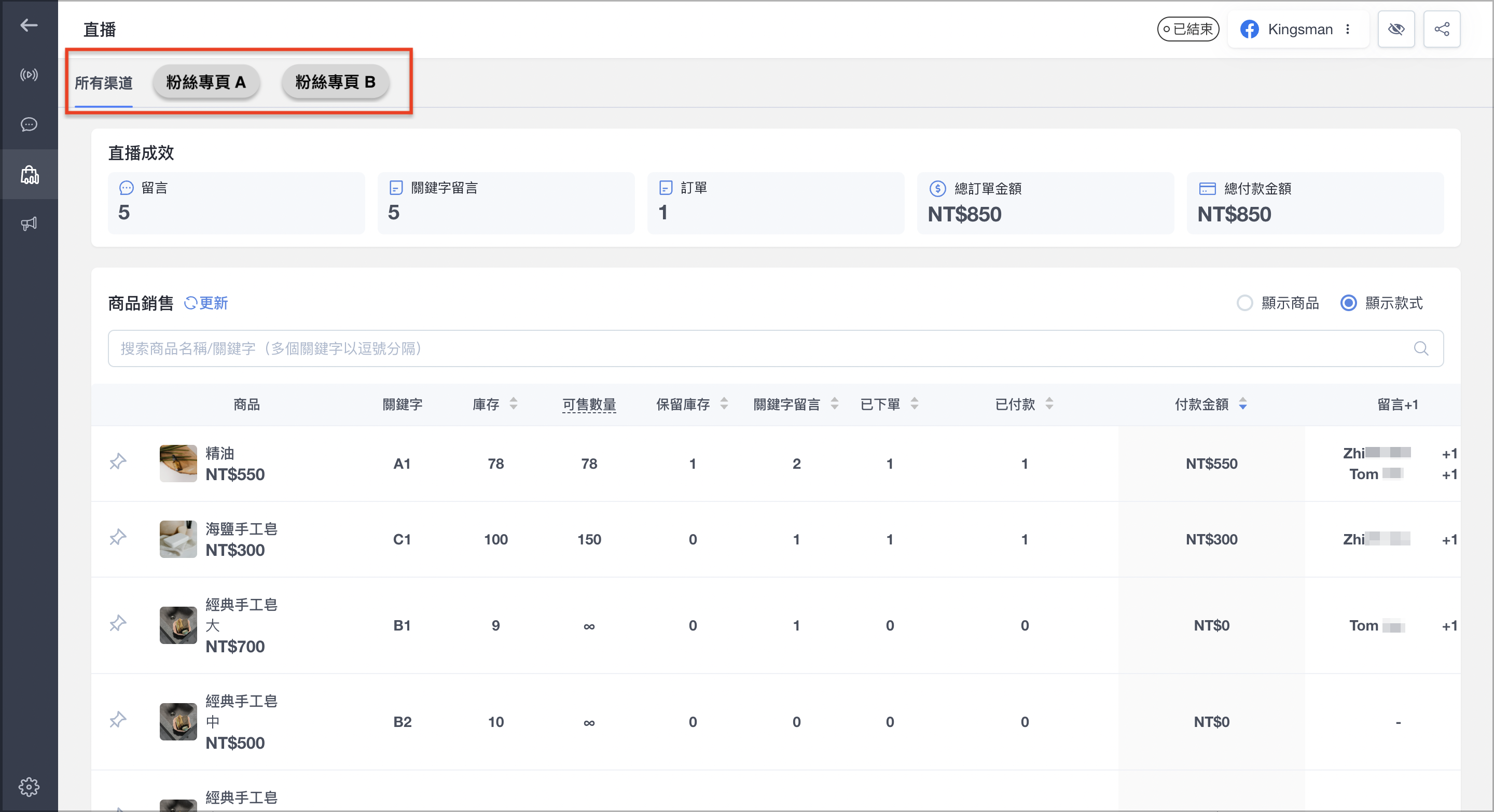Click the A1 keyword cell
1494x812 pixels.
pyautogui.click(x=402, y=464)
